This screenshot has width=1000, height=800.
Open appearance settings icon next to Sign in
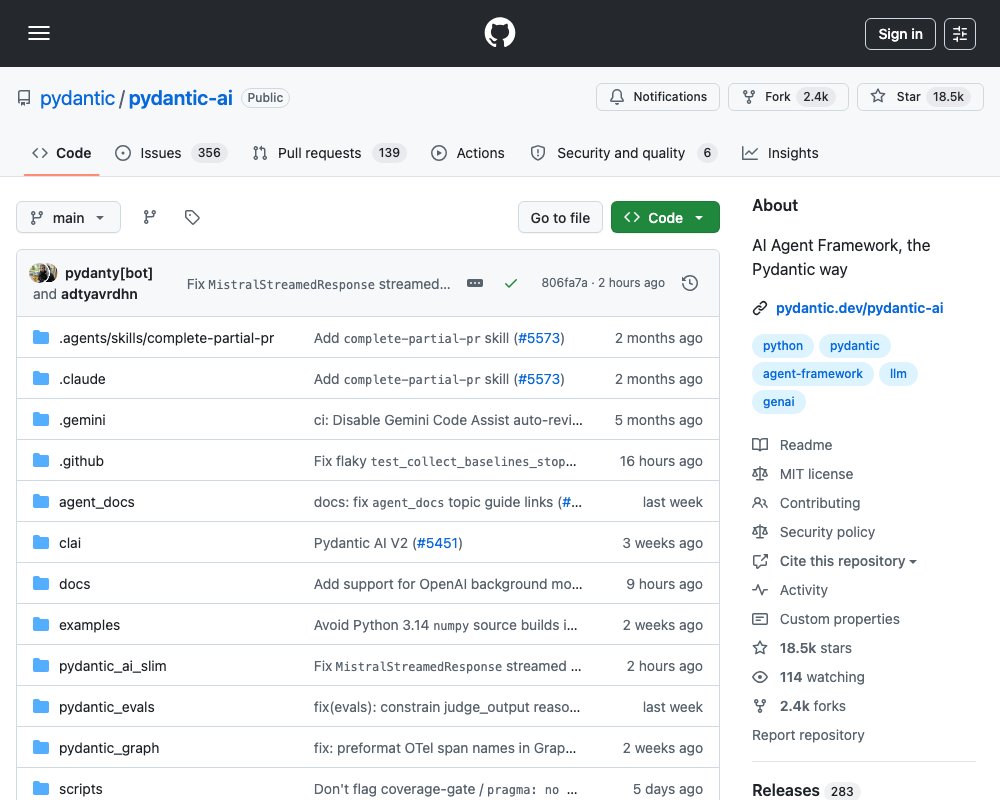(x=959, y=34)
